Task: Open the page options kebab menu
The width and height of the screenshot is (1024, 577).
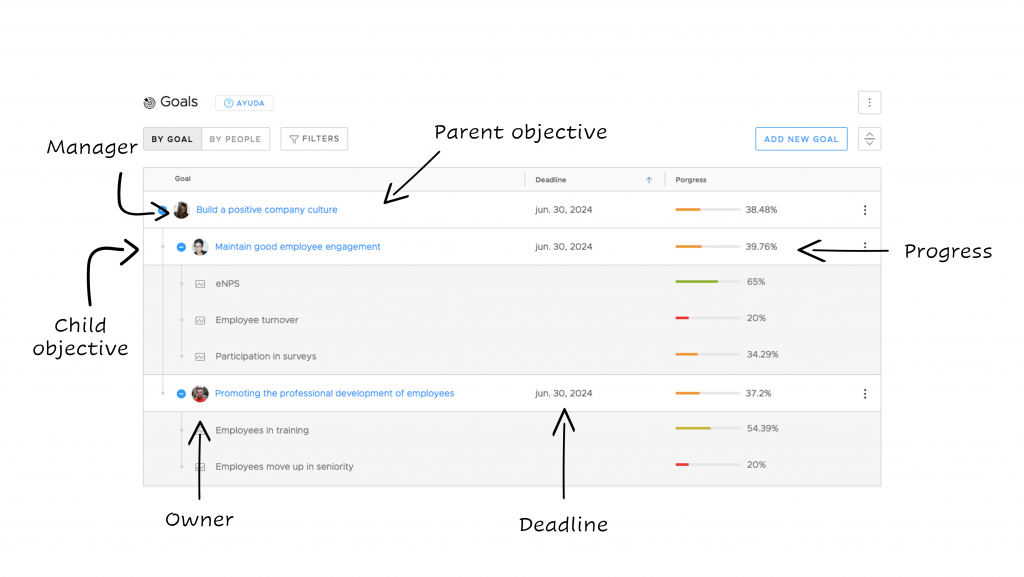Action: pyautogui.click(x=869, y=102)
